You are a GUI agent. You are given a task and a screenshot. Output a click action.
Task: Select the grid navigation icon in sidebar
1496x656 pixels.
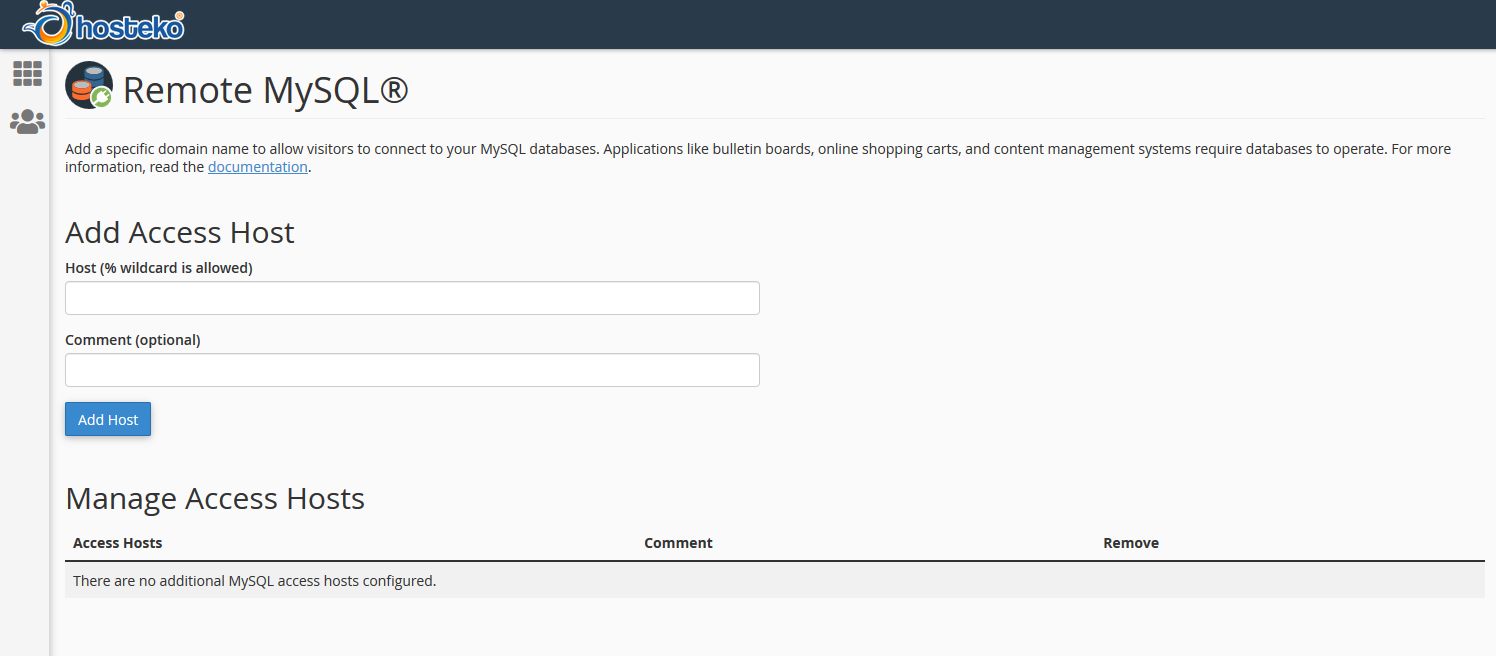[x=27, y=73]
